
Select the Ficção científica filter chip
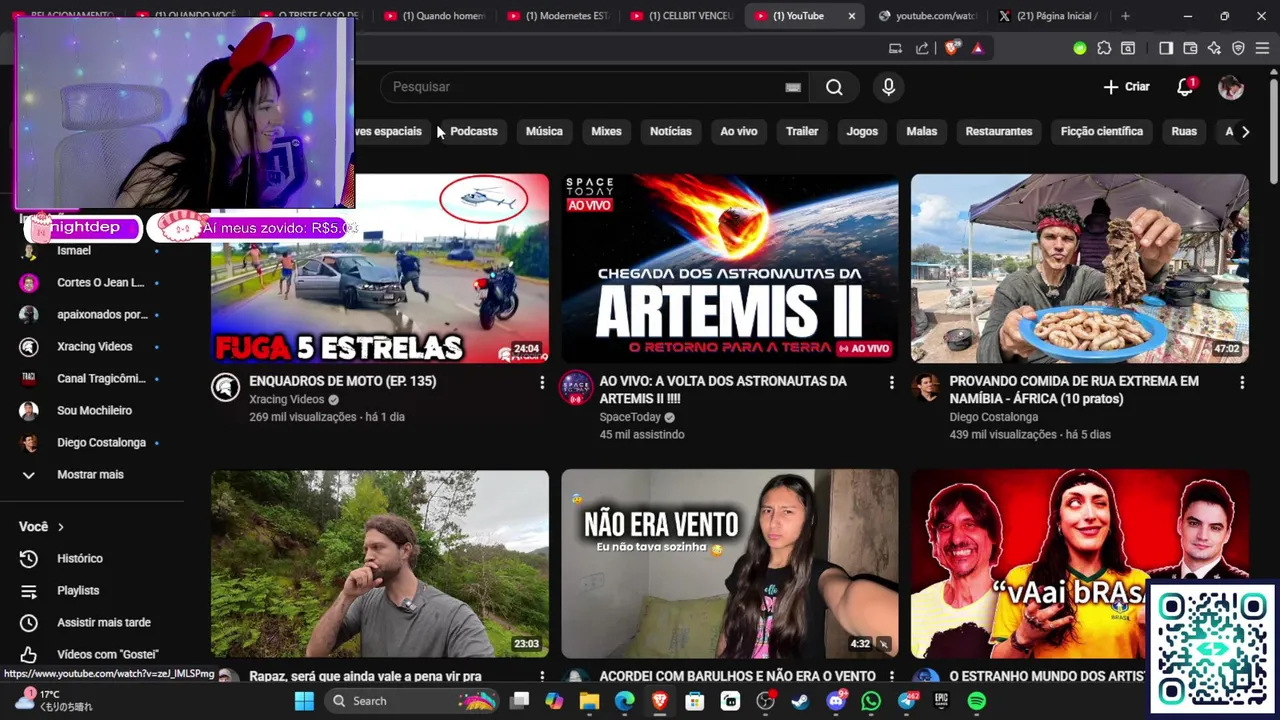(1101, 131)
